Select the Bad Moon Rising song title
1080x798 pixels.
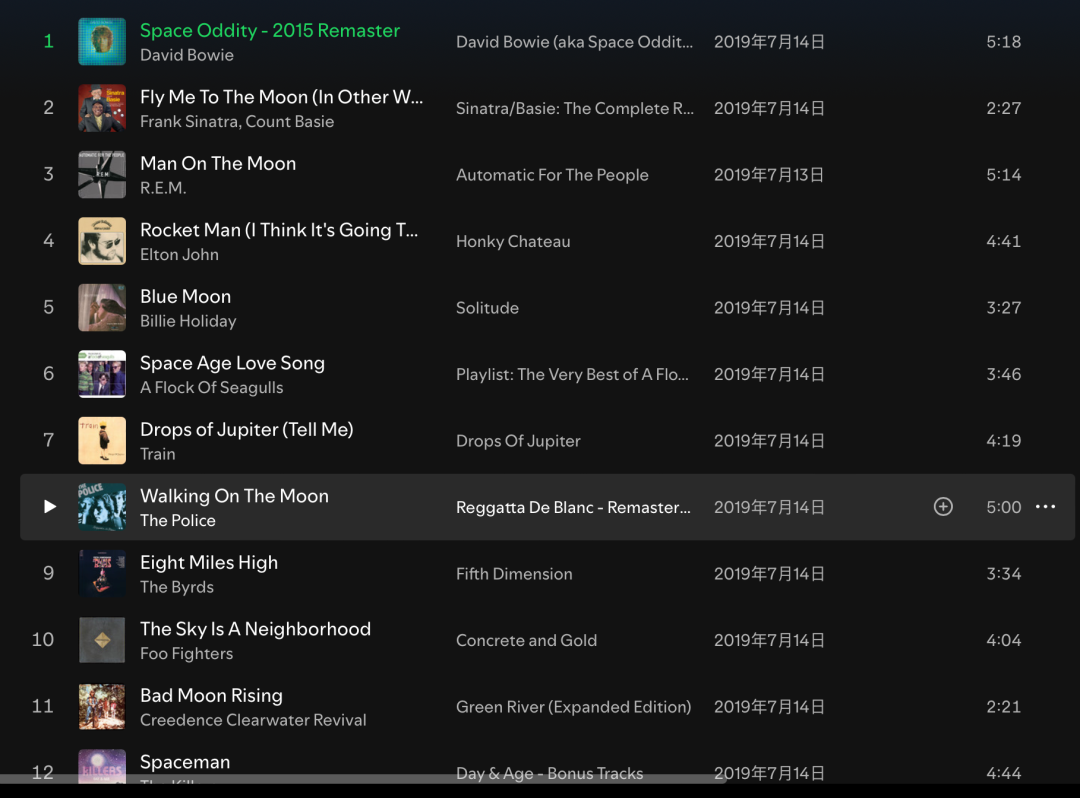[x=211, y=695]
